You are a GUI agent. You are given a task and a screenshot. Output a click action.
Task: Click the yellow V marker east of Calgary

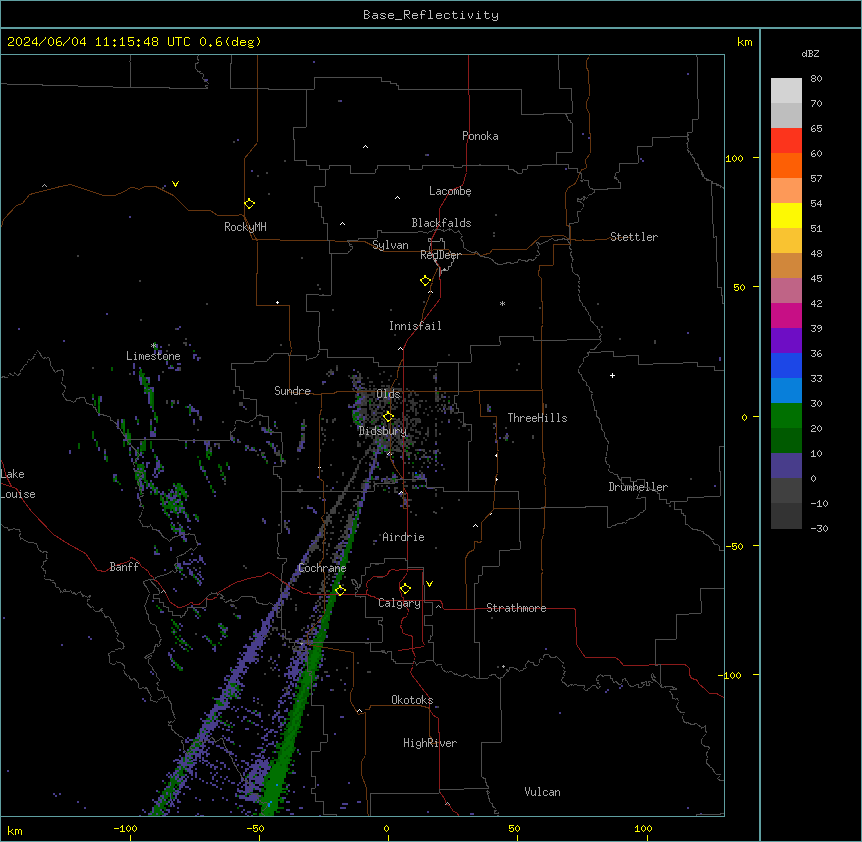click(x=429, y=584)
